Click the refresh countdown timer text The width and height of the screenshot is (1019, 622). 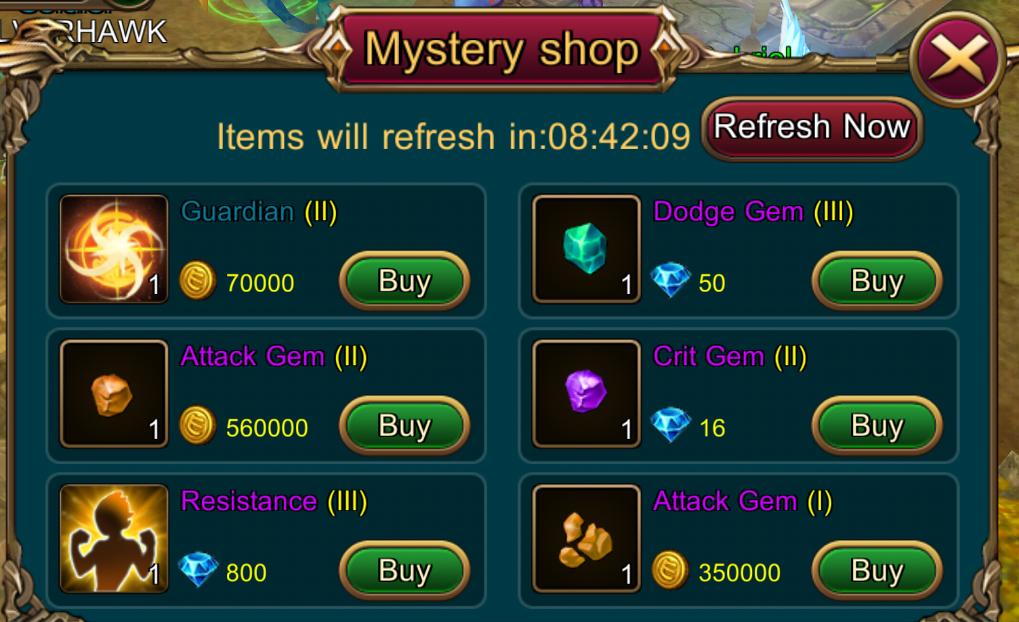453,136
